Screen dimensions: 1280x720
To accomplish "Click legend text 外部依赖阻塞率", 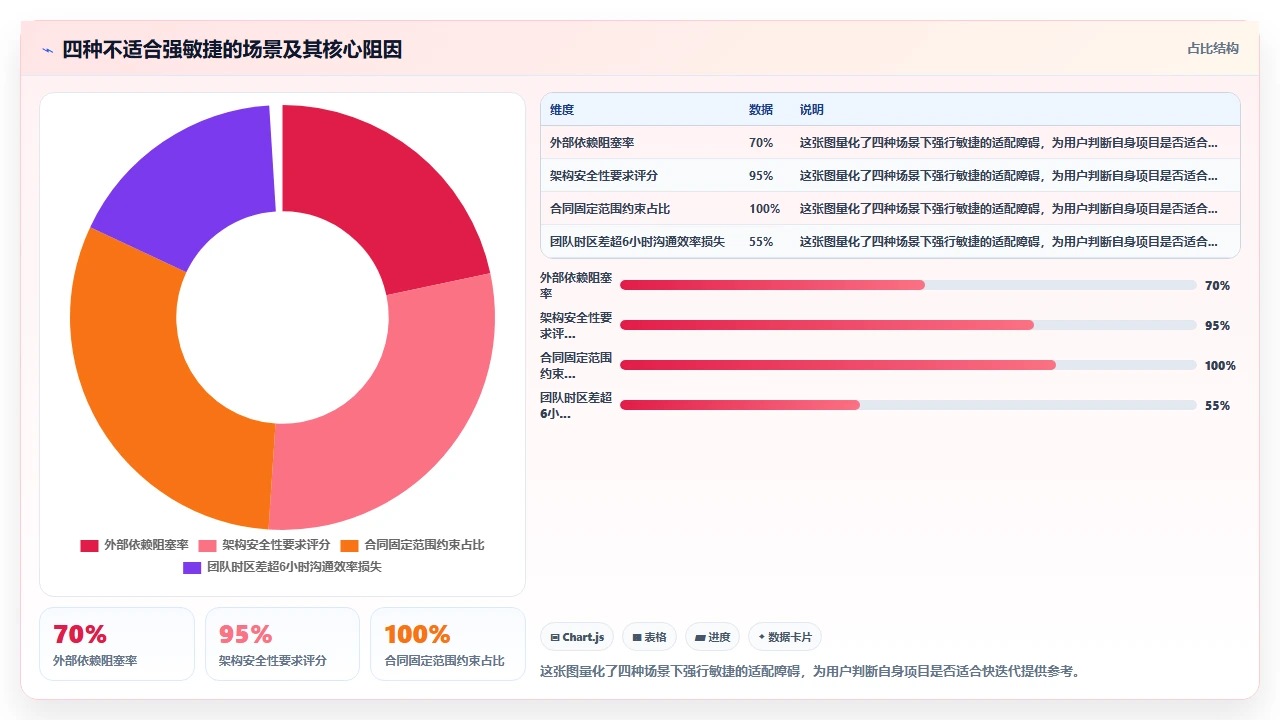I will [146, 545].
